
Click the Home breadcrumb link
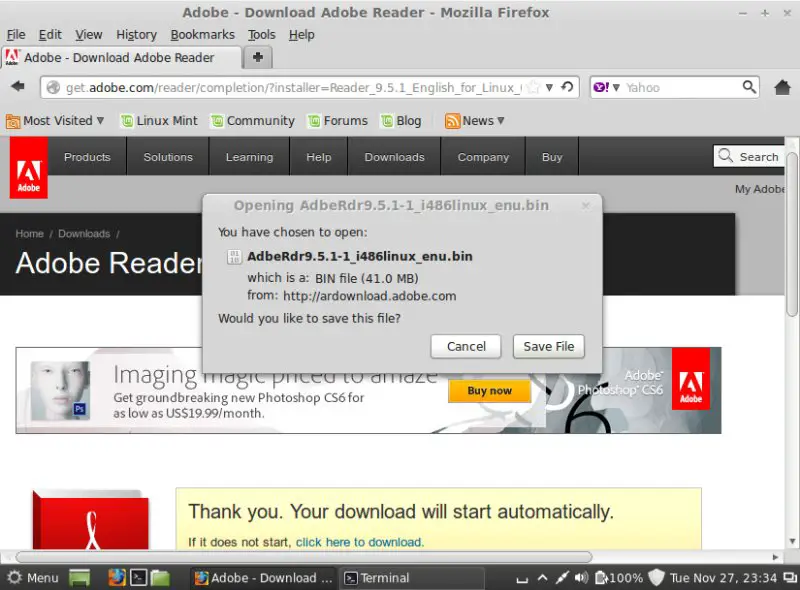(29, 234)
